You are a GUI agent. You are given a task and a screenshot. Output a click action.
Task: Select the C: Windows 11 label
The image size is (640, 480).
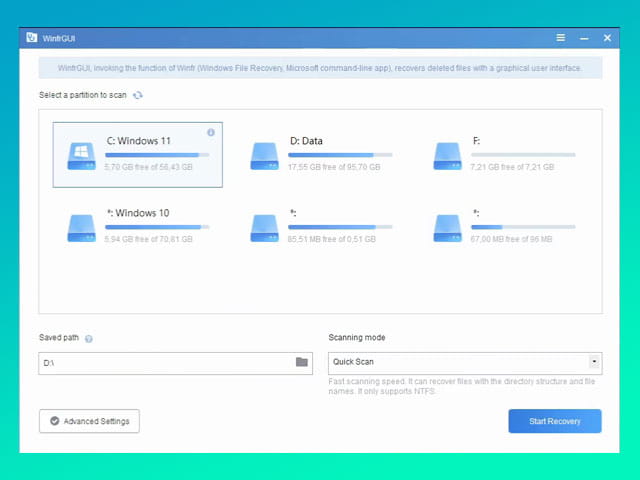pyautogui.click(x=139, y=141)
